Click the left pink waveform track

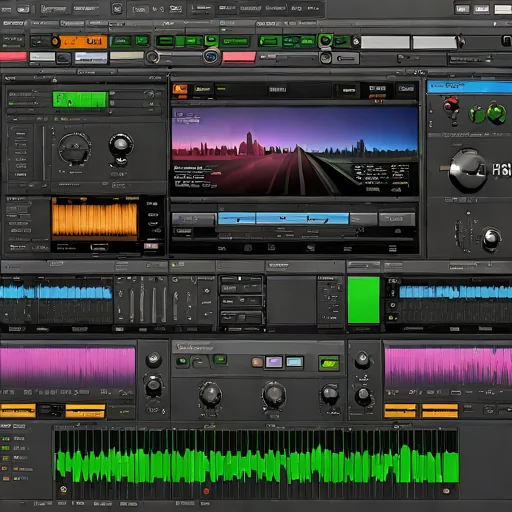pyautogui.click(x=67, y=367)
